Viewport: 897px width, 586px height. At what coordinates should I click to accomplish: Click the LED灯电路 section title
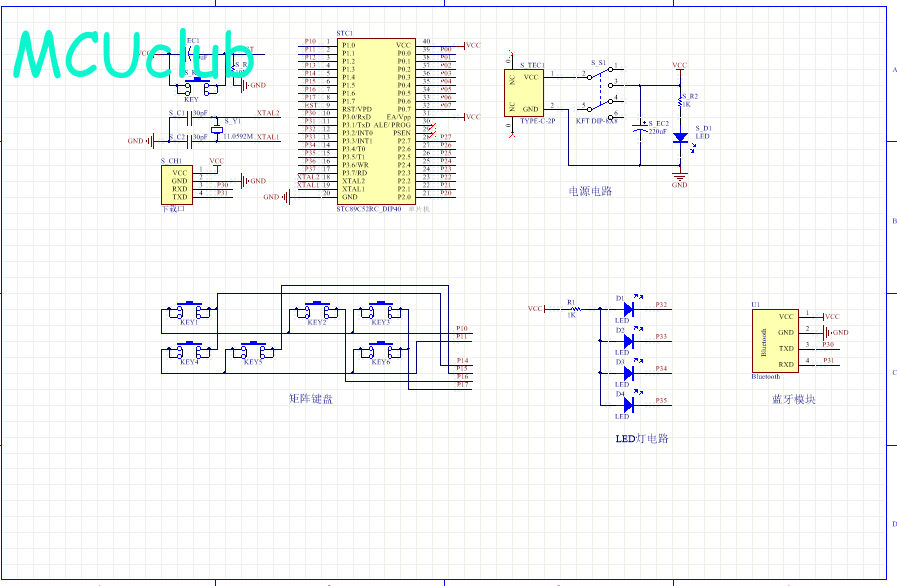pos(642,438)
